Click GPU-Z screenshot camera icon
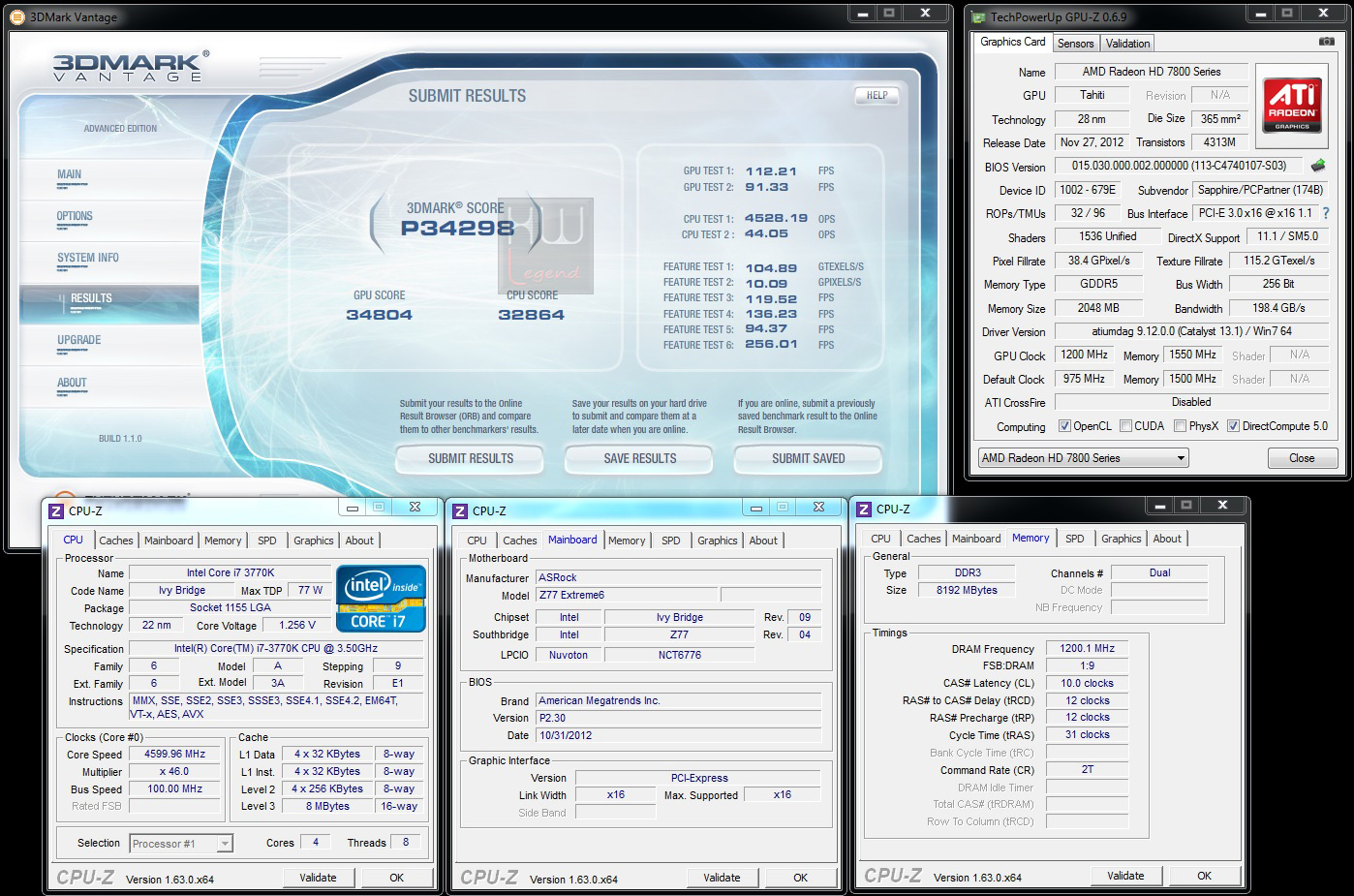 1326,42
